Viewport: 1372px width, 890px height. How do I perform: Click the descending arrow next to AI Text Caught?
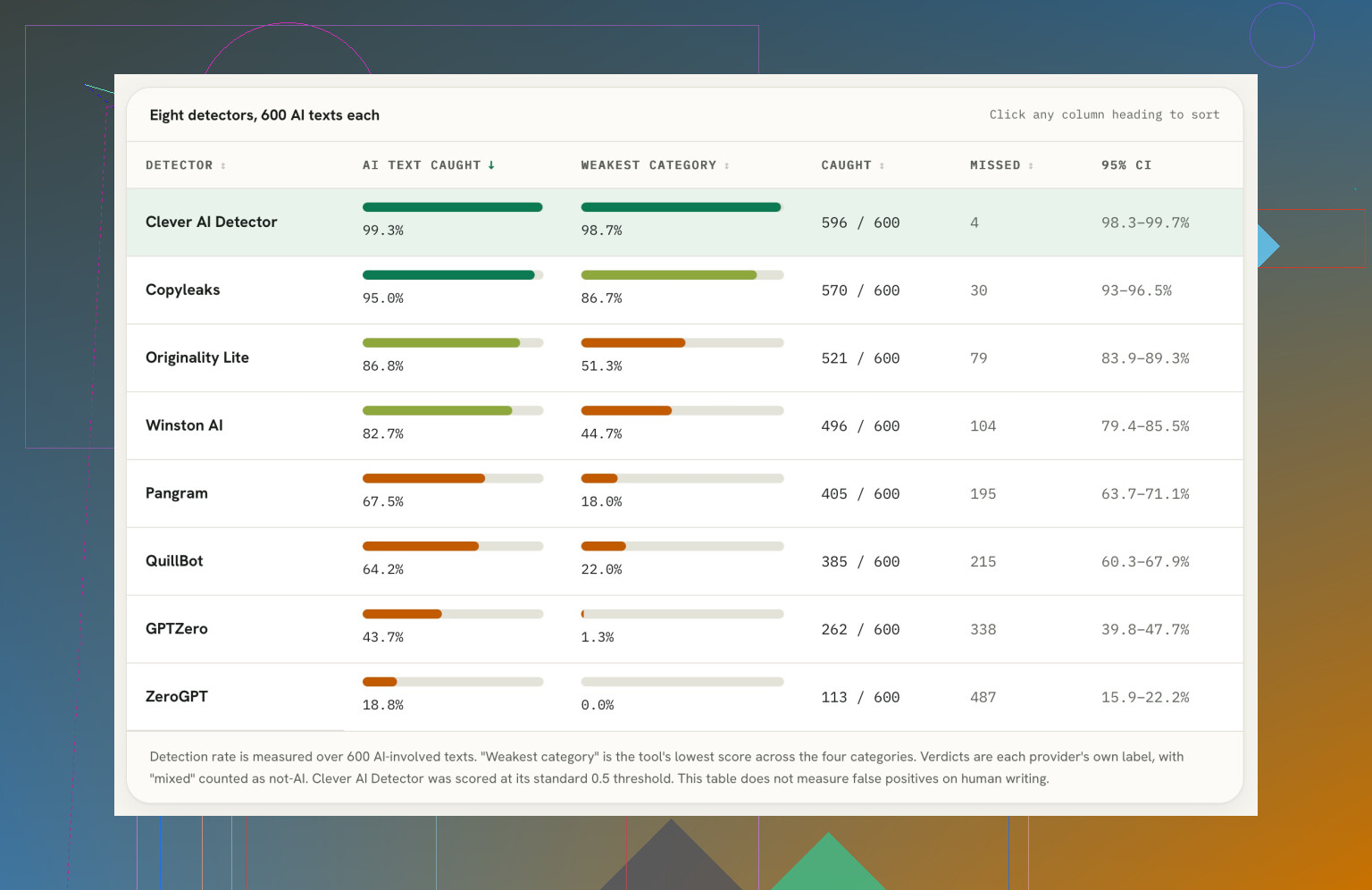coord(491,165)
